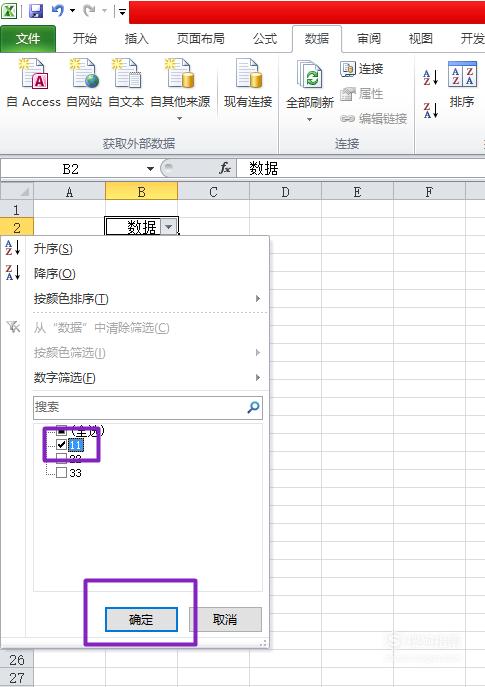The width and height of the screenshot is (485, 687).
Task: Switch to the 视图 ribbon tab
Action: pyautogui.click(x=420, y=39)
